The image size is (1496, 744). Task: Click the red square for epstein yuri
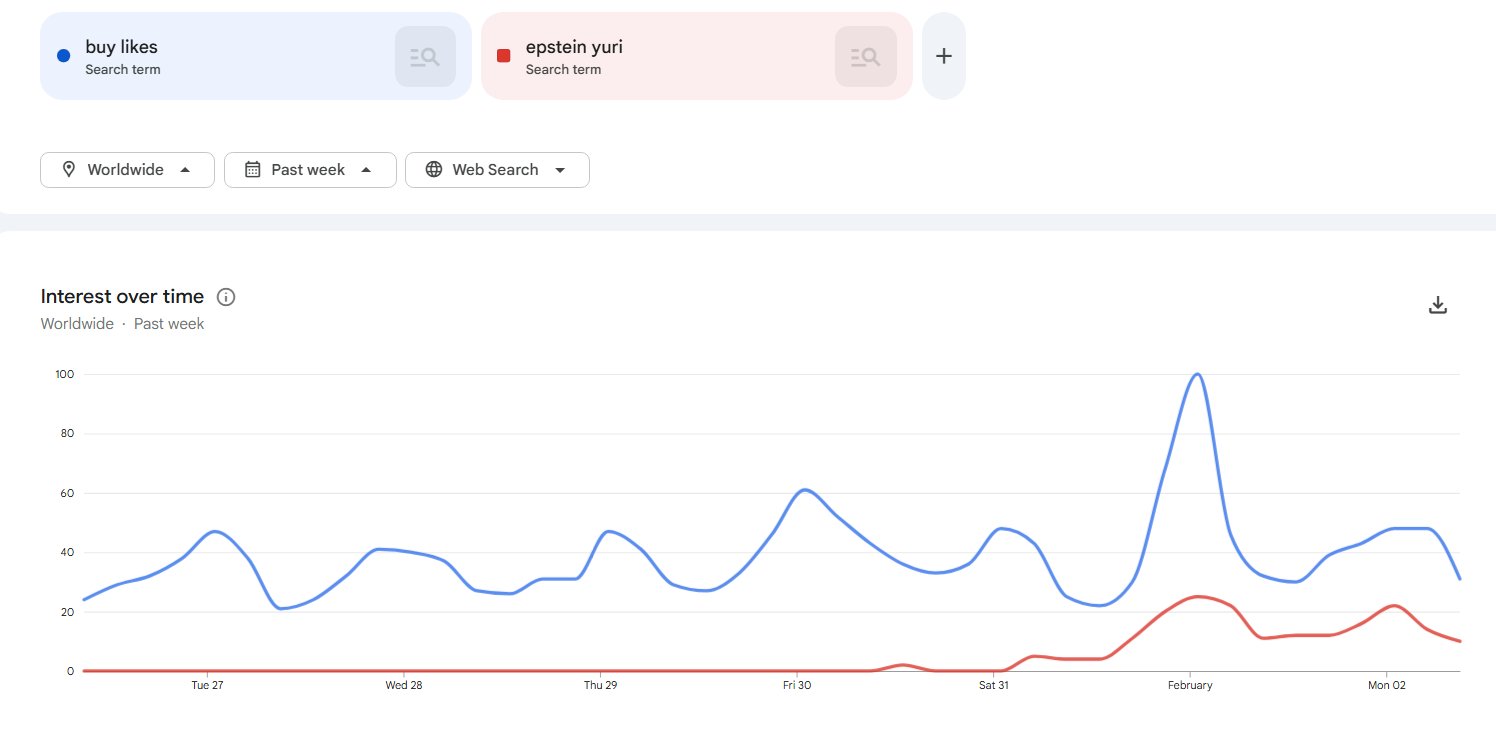pos(504,56)
